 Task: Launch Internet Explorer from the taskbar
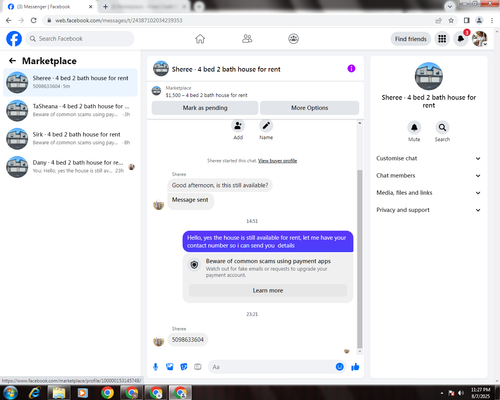click(x=35, y=393)
